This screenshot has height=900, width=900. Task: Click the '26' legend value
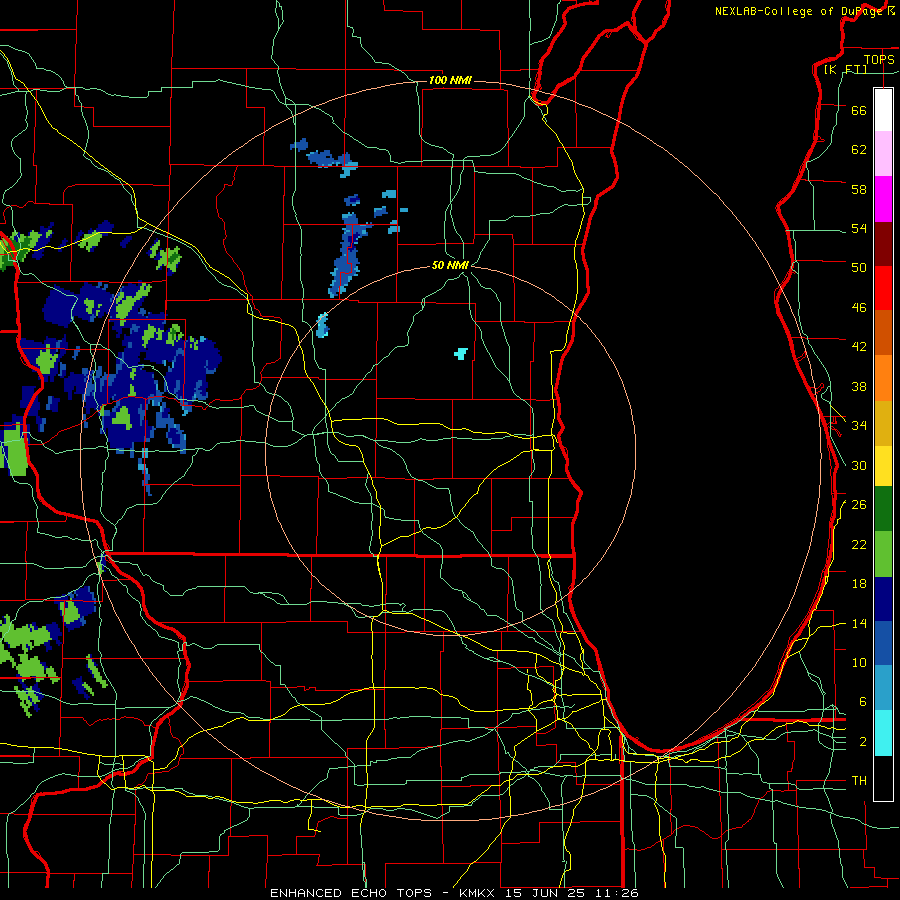859,505
